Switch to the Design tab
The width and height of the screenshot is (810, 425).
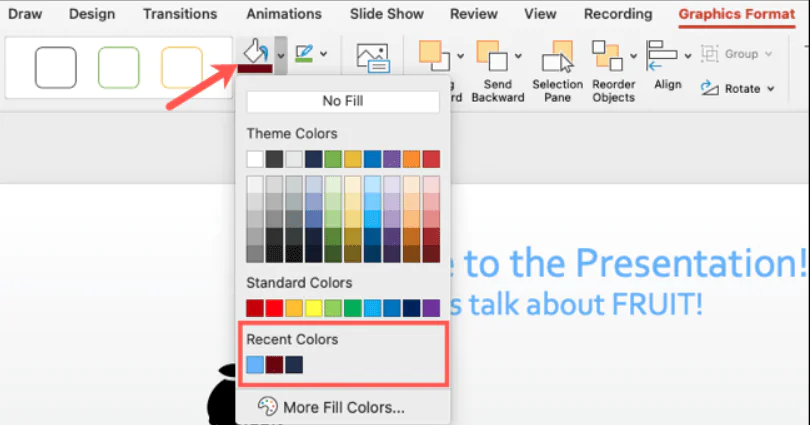(x=92, y=14)
